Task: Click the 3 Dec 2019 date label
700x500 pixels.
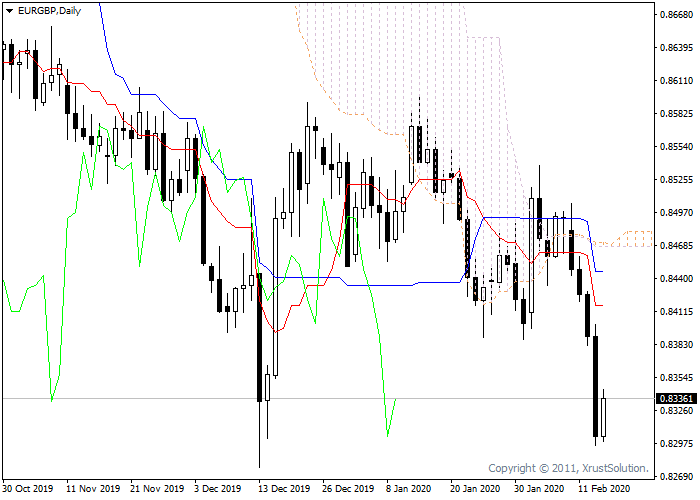Action: click(x=217, y=489)
